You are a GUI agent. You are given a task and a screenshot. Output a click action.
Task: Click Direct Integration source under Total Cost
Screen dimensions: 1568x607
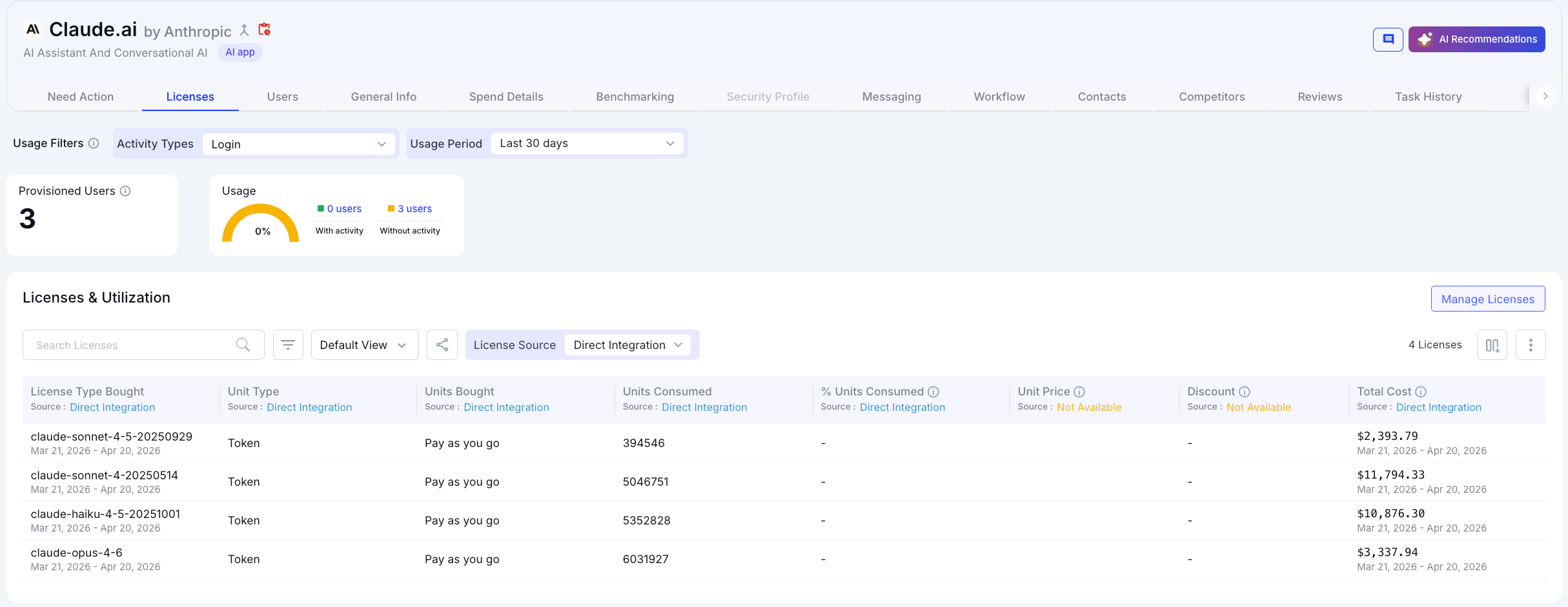tap(1439, 407)
